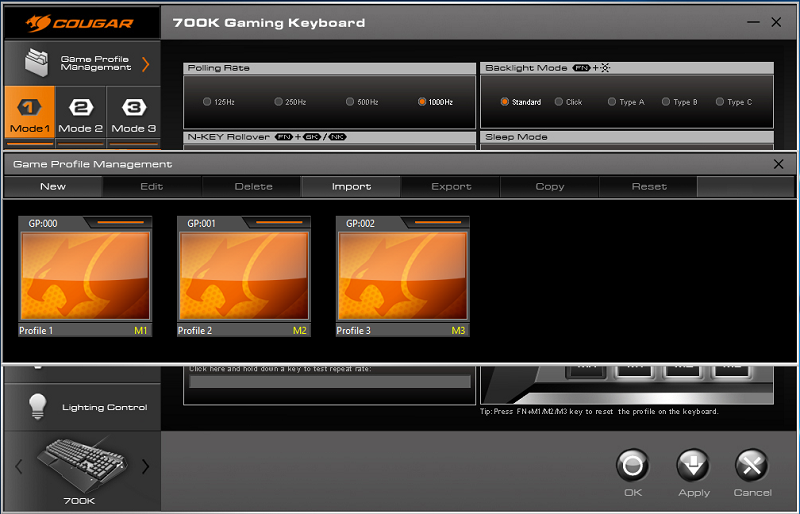The width and height of the screenshot is (800, 514).
Task: Click the GP:001 header label
Action: point(202,224)
